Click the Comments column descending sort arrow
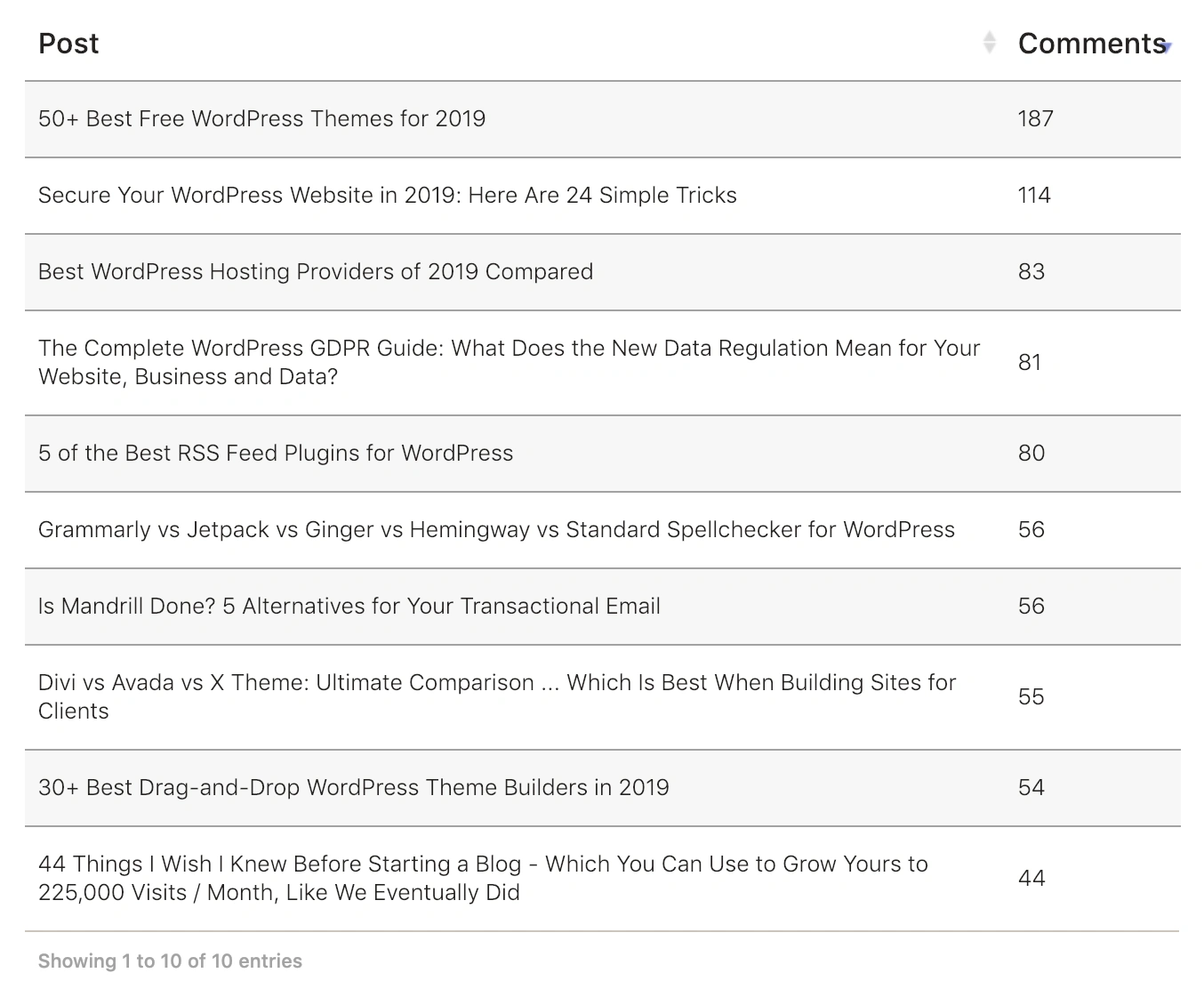Viewport: 1204px width, 1005px height. pos(1167,46)
